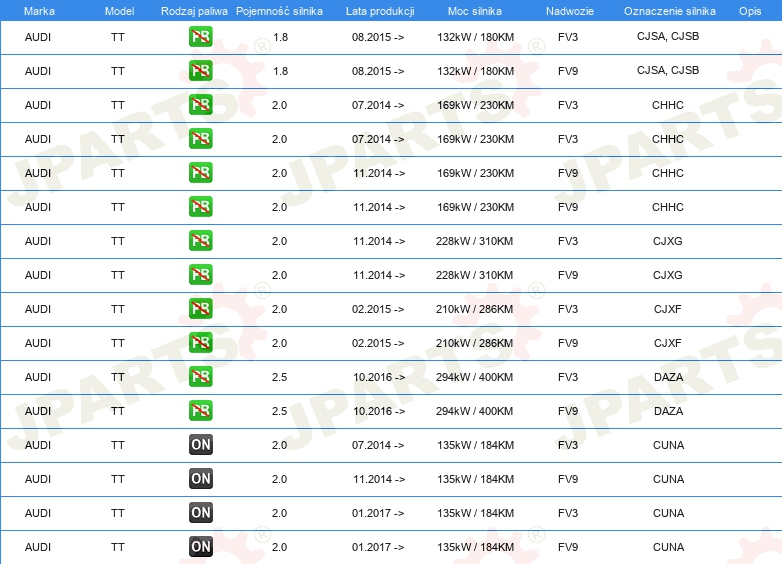Select petrol icon for CJXF FV9 row
The height and width of the screenshot is (564, 782).
201,343
